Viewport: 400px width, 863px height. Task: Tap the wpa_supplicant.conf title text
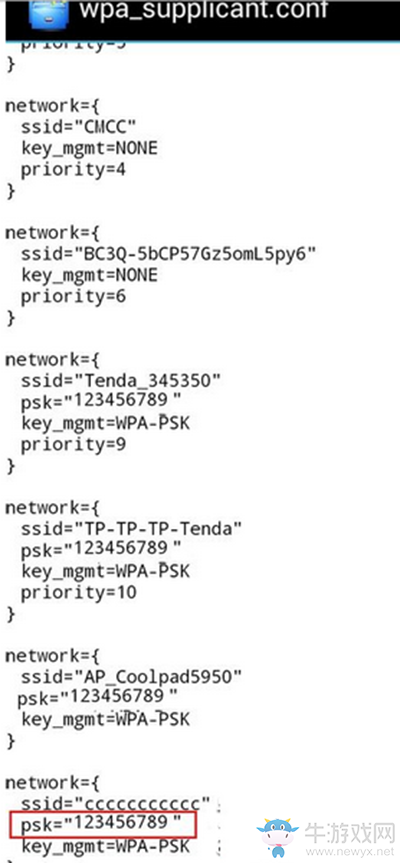(x=203, y=11)
